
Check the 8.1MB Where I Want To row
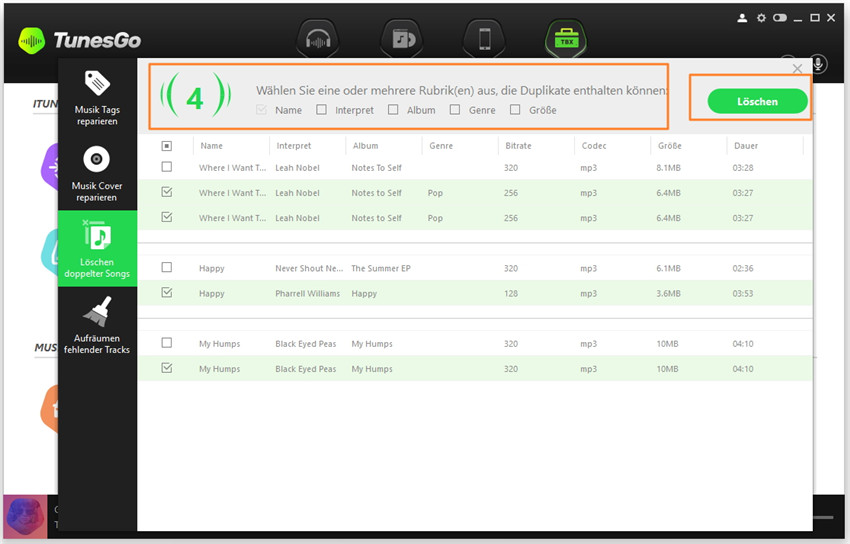click(167, 167)
